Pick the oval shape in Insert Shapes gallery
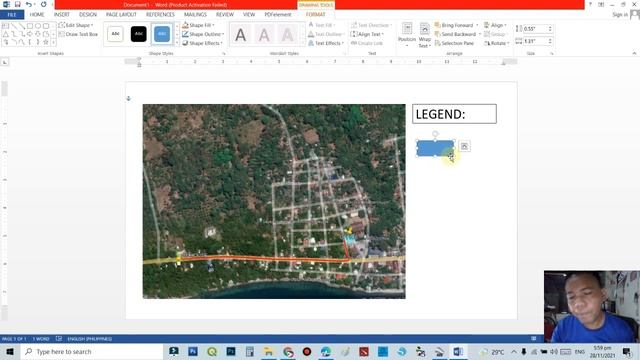640x360 pixels. coord(38,26)
